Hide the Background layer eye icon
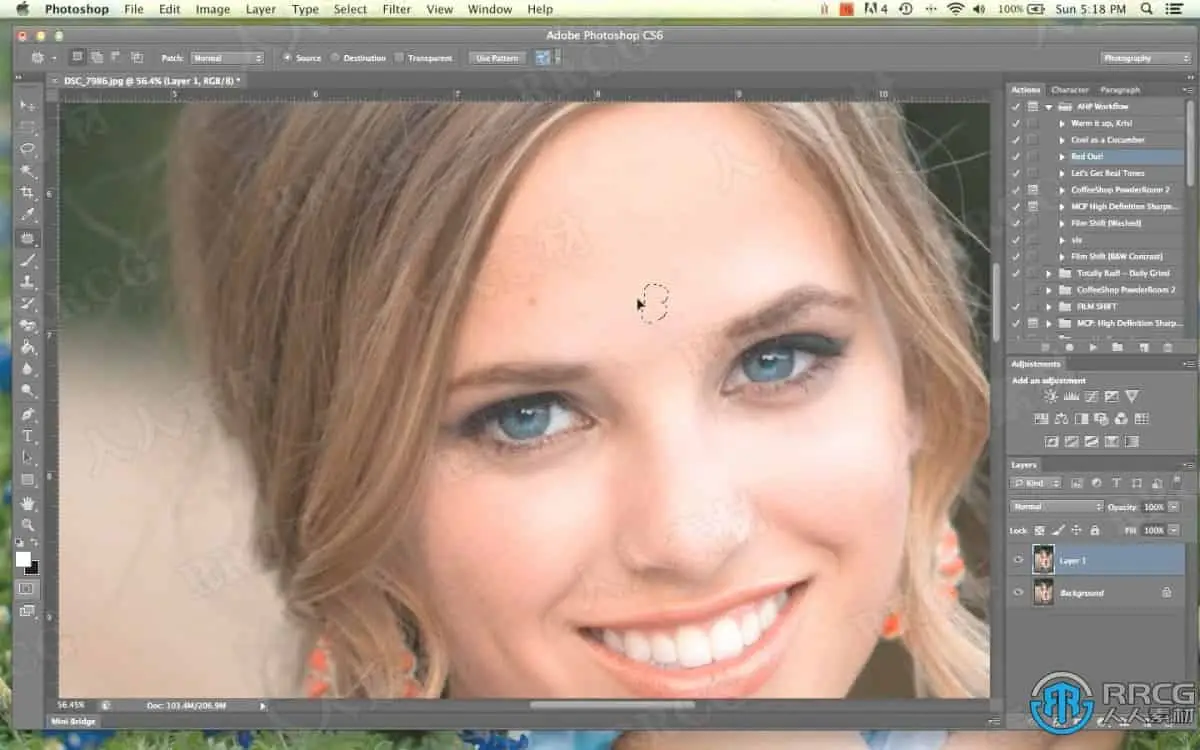This screenshot has width=1200, height=750. [1018, 593]
